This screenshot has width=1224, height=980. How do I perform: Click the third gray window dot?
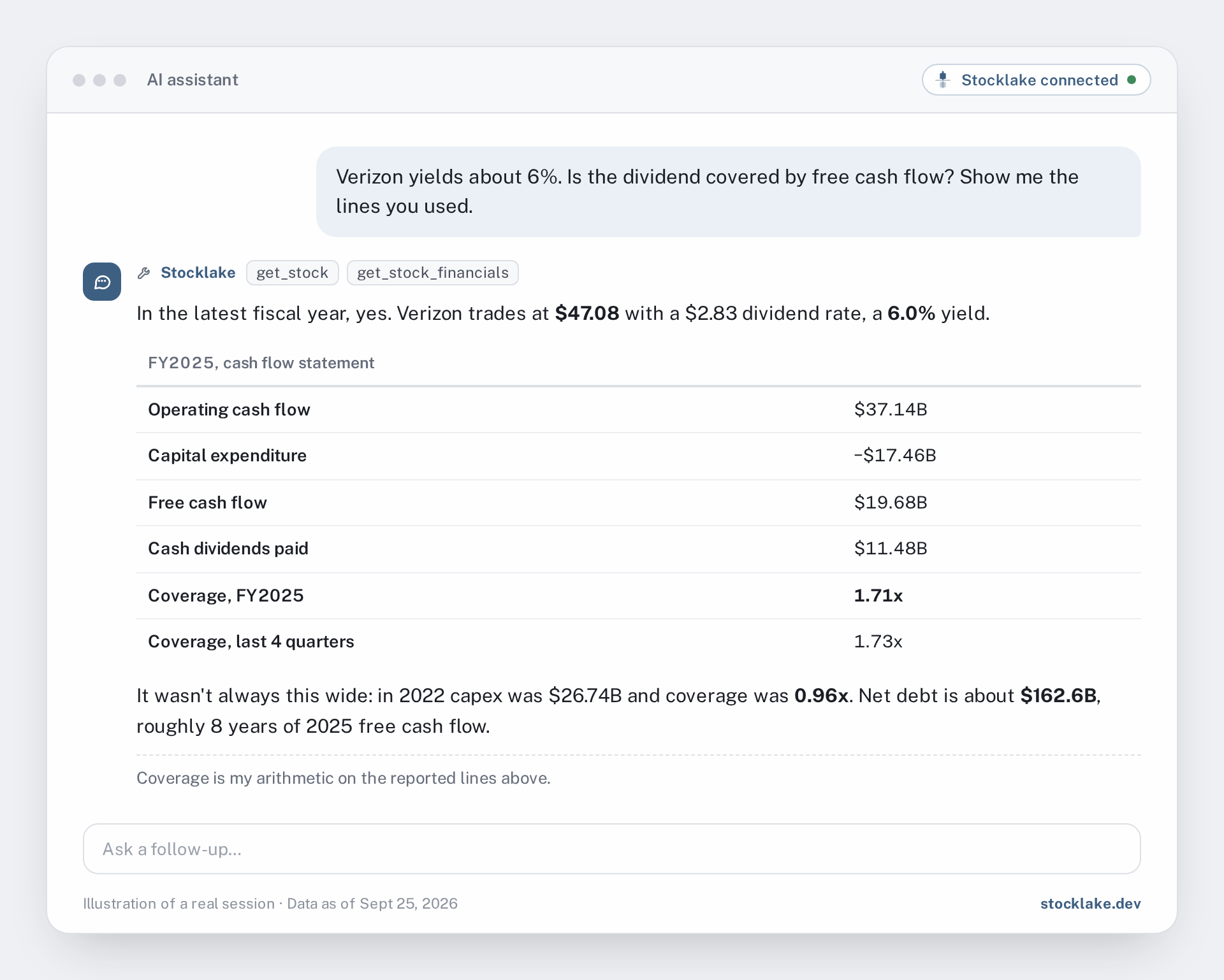pos(120,80)
